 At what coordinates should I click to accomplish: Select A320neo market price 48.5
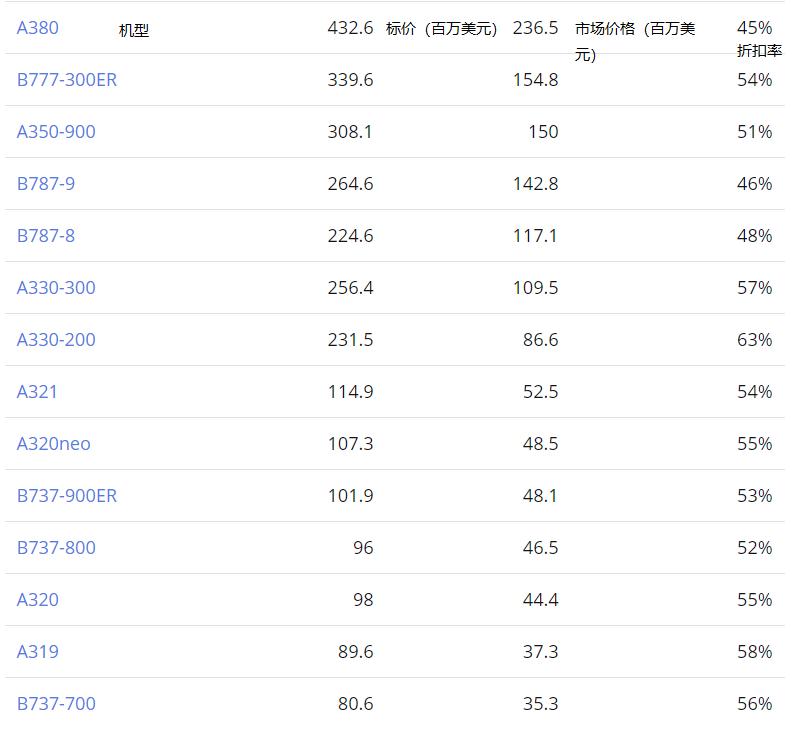click(541, 444)
